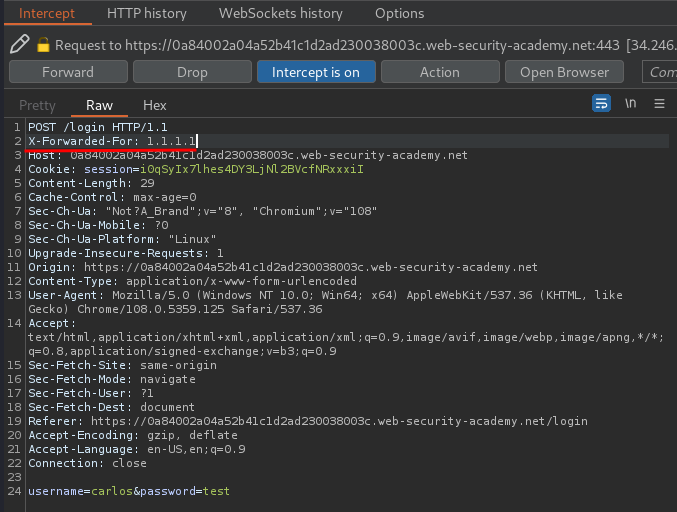Open the Options tab
Viewport: 677px width, 512px height.
click(x=399, y=13)
